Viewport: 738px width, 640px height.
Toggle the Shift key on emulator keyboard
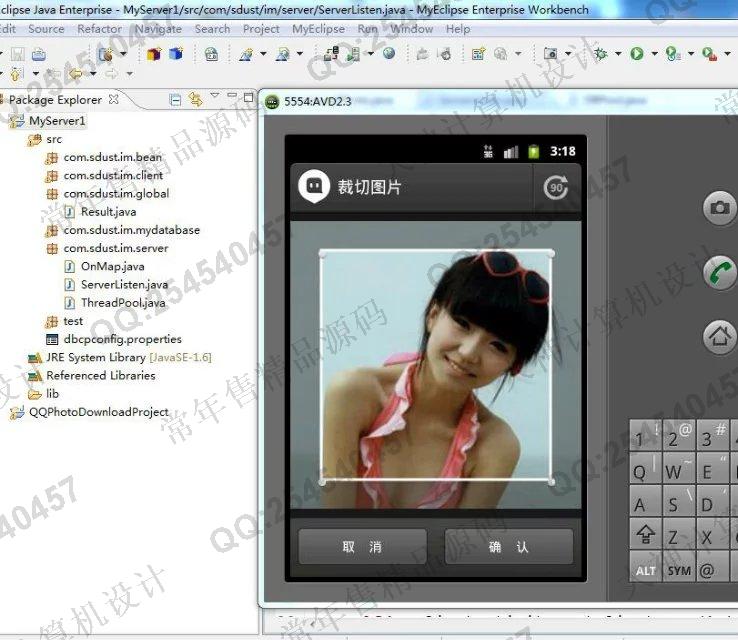click(645, 534)
